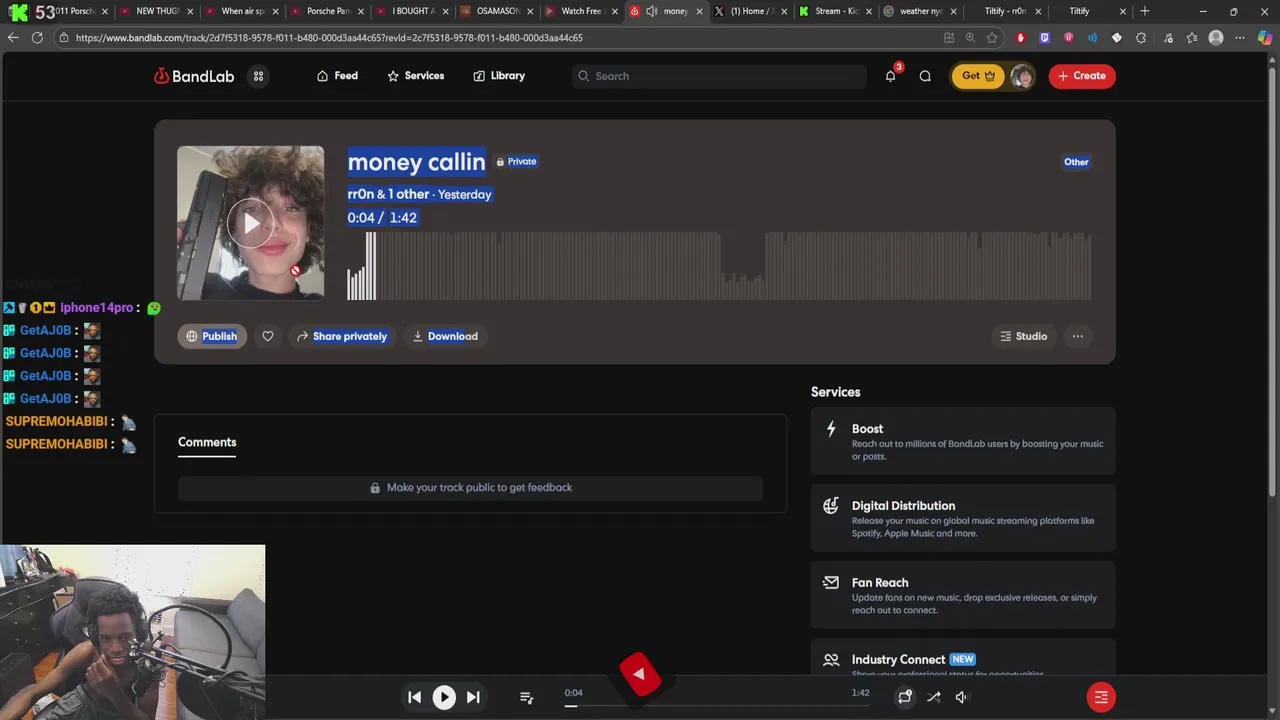1280x720 pixels.
Task: Open the browser profile avatar icon
Action: tap(1216, 37)
